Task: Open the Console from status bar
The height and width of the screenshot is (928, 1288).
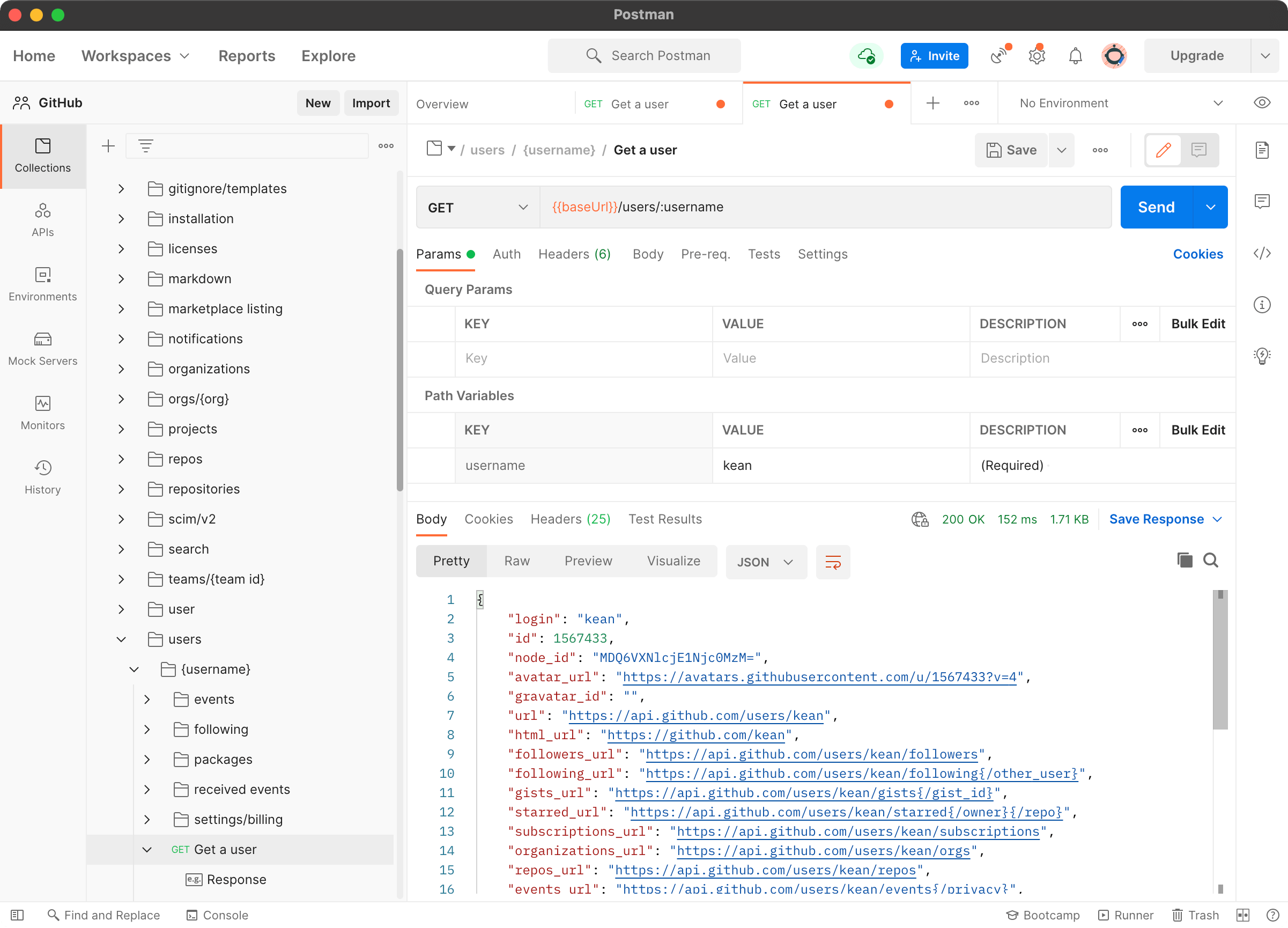Action: [218, 915]
